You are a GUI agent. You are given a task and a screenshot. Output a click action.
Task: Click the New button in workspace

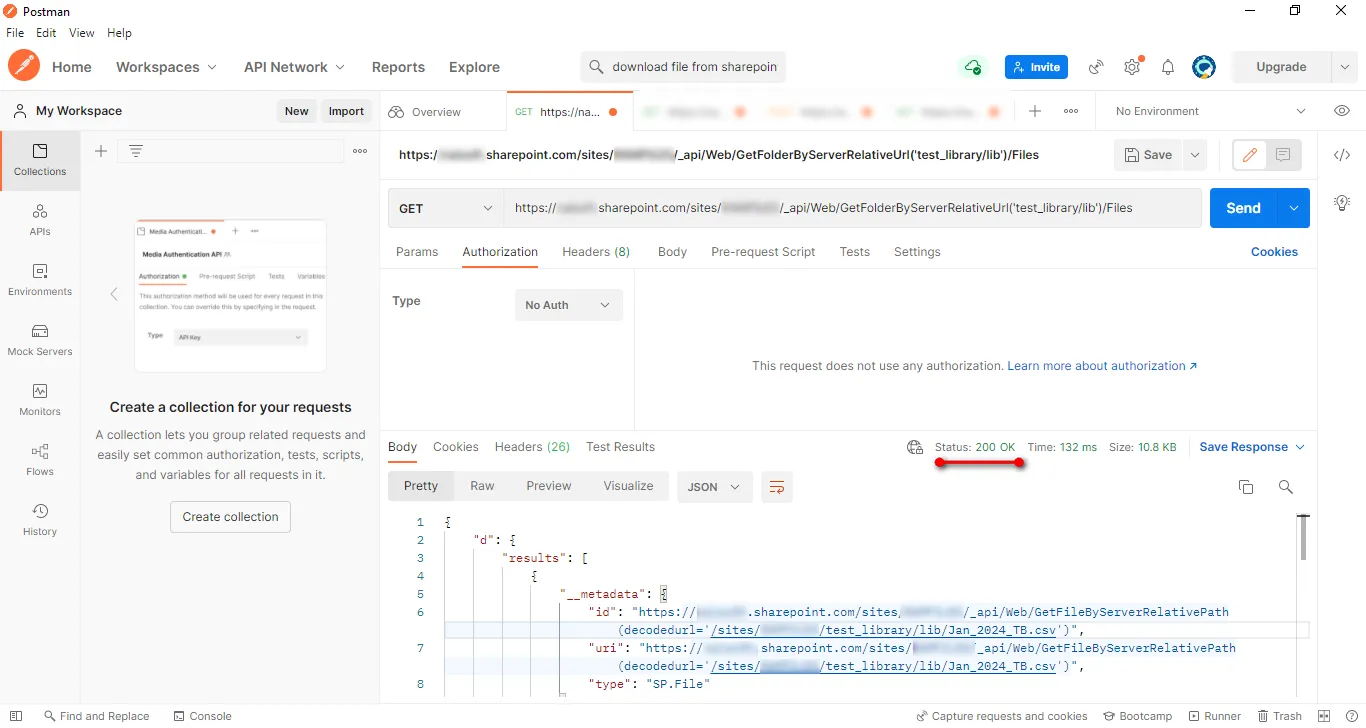(296, 111)
